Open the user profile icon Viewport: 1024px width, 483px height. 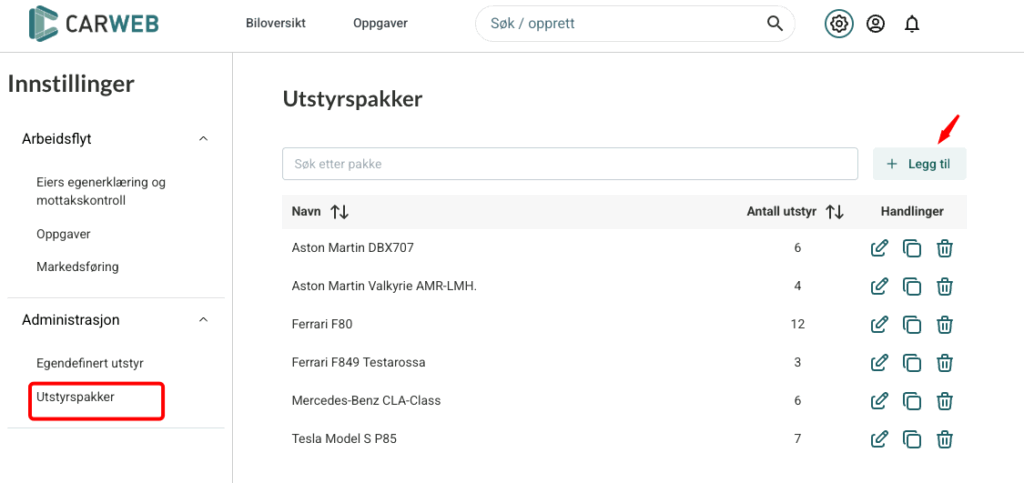coord(876,24)
